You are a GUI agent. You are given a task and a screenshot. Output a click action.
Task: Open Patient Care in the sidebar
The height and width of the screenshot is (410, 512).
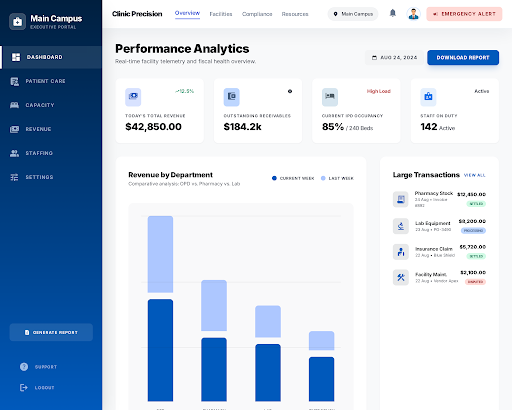(x=51, y=81)
